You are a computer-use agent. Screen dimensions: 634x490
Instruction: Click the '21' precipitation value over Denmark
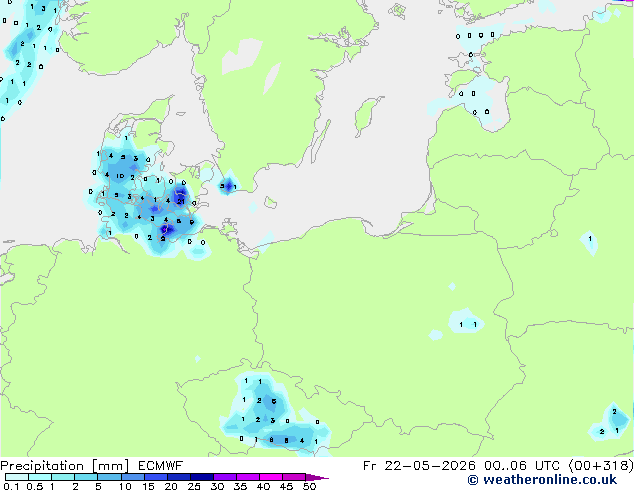181,201
